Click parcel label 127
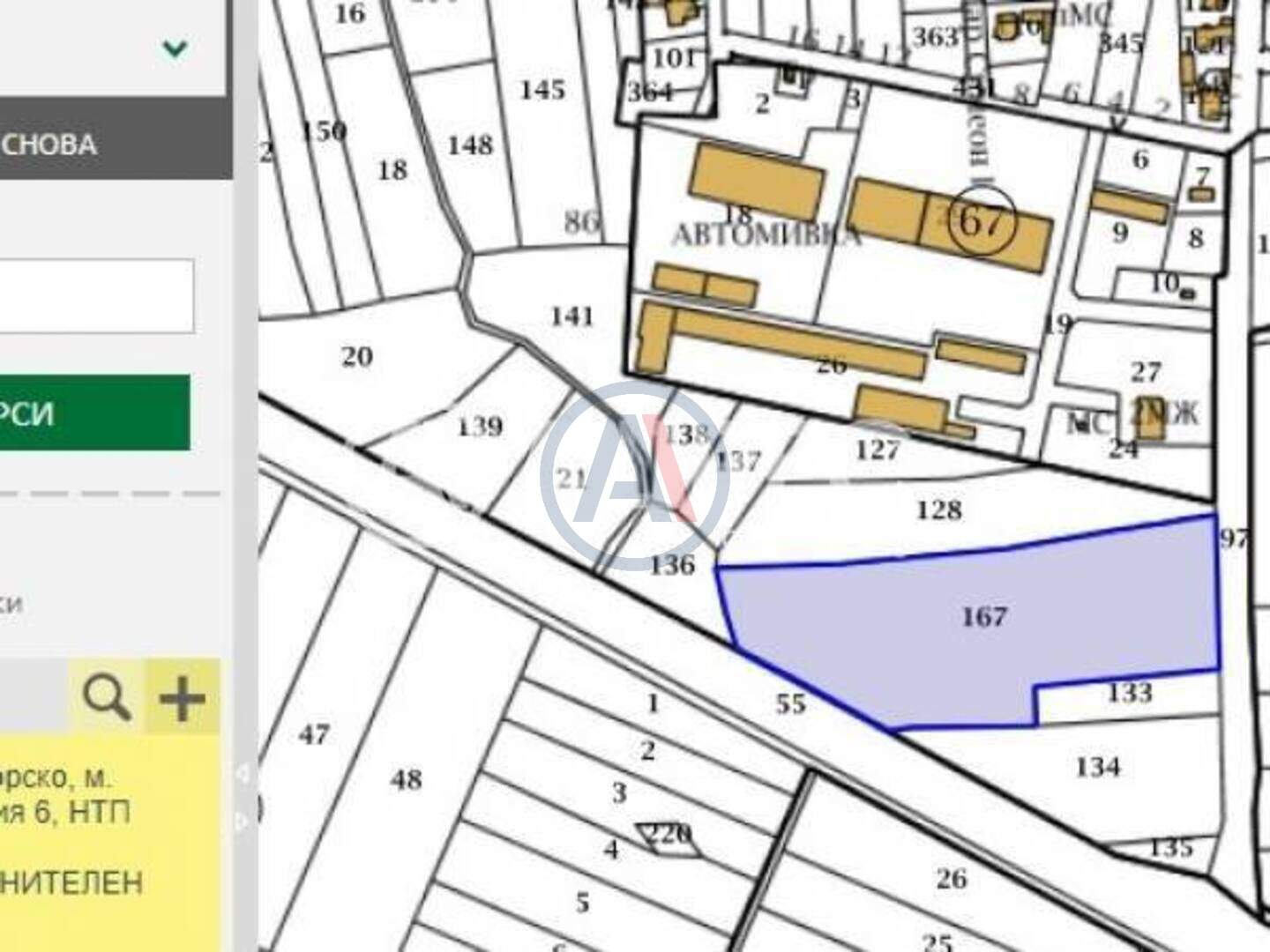 pos(878,450)
